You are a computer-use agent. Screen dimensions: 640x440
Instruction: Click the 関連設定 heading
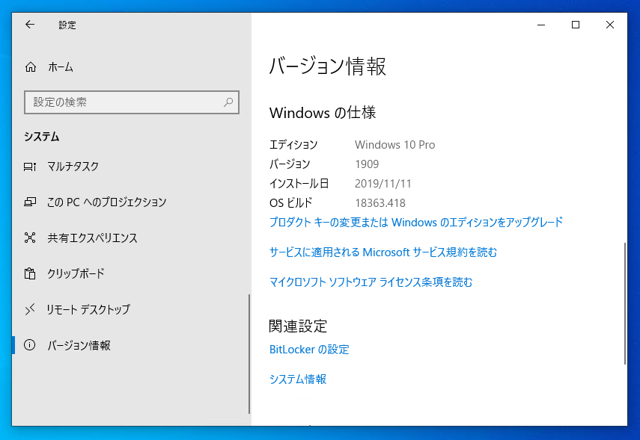tap(298, 326)
